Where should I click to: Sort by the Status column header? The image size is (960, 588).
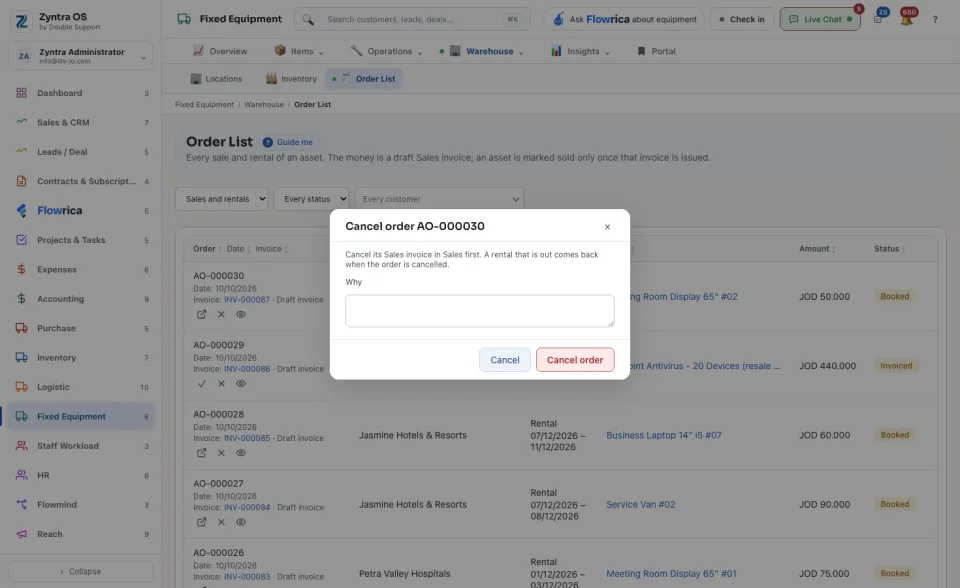[x=890, y=249]
